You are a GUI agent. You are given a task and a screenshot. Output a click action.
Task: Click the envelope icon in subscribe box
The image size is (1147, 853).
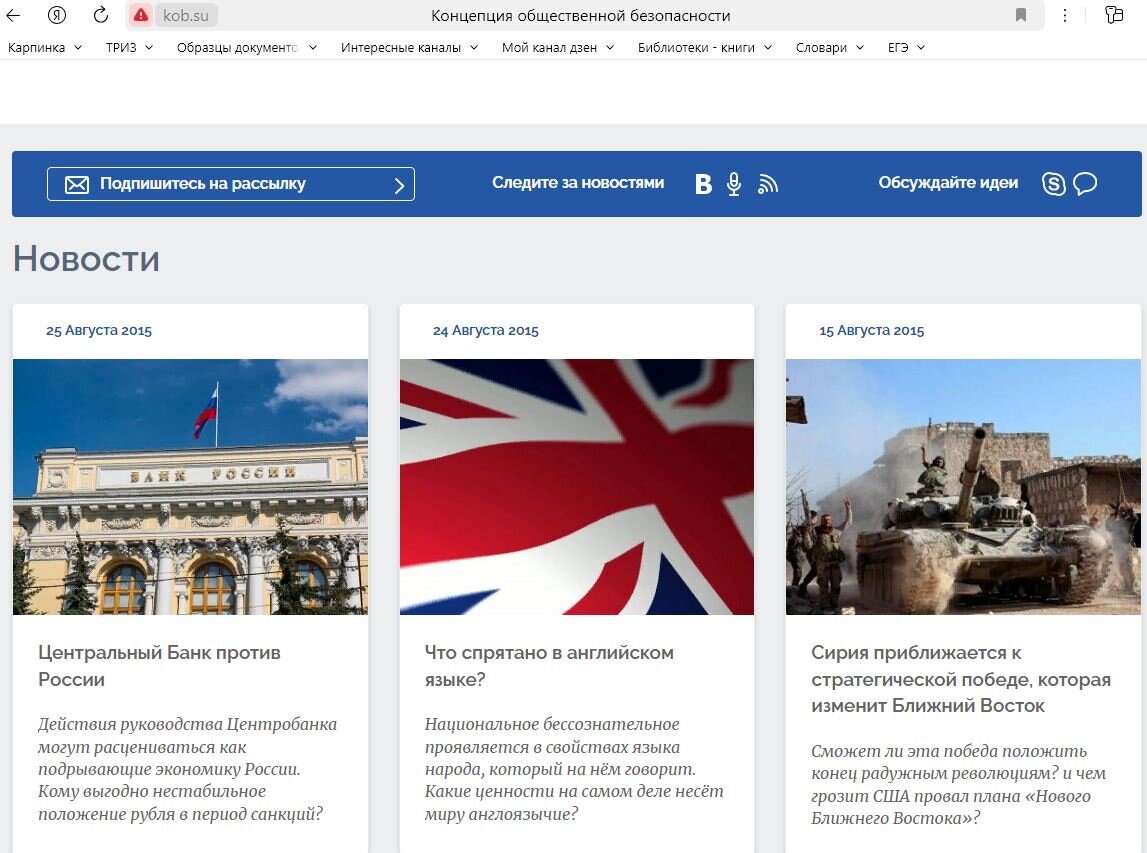[x=77, y=184]
